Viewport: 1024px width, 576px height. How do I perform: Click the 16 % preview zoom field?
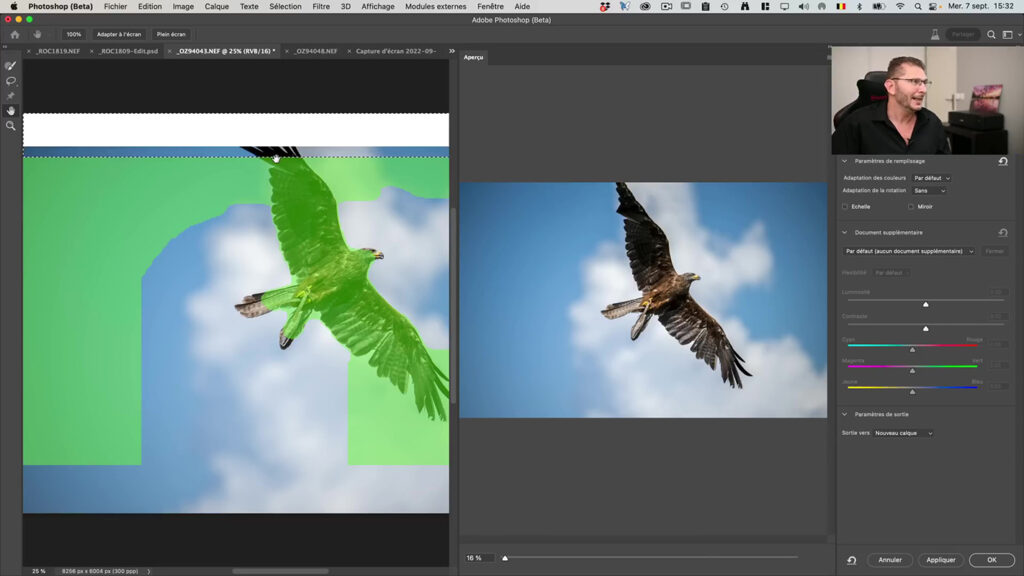click(479, 558)
